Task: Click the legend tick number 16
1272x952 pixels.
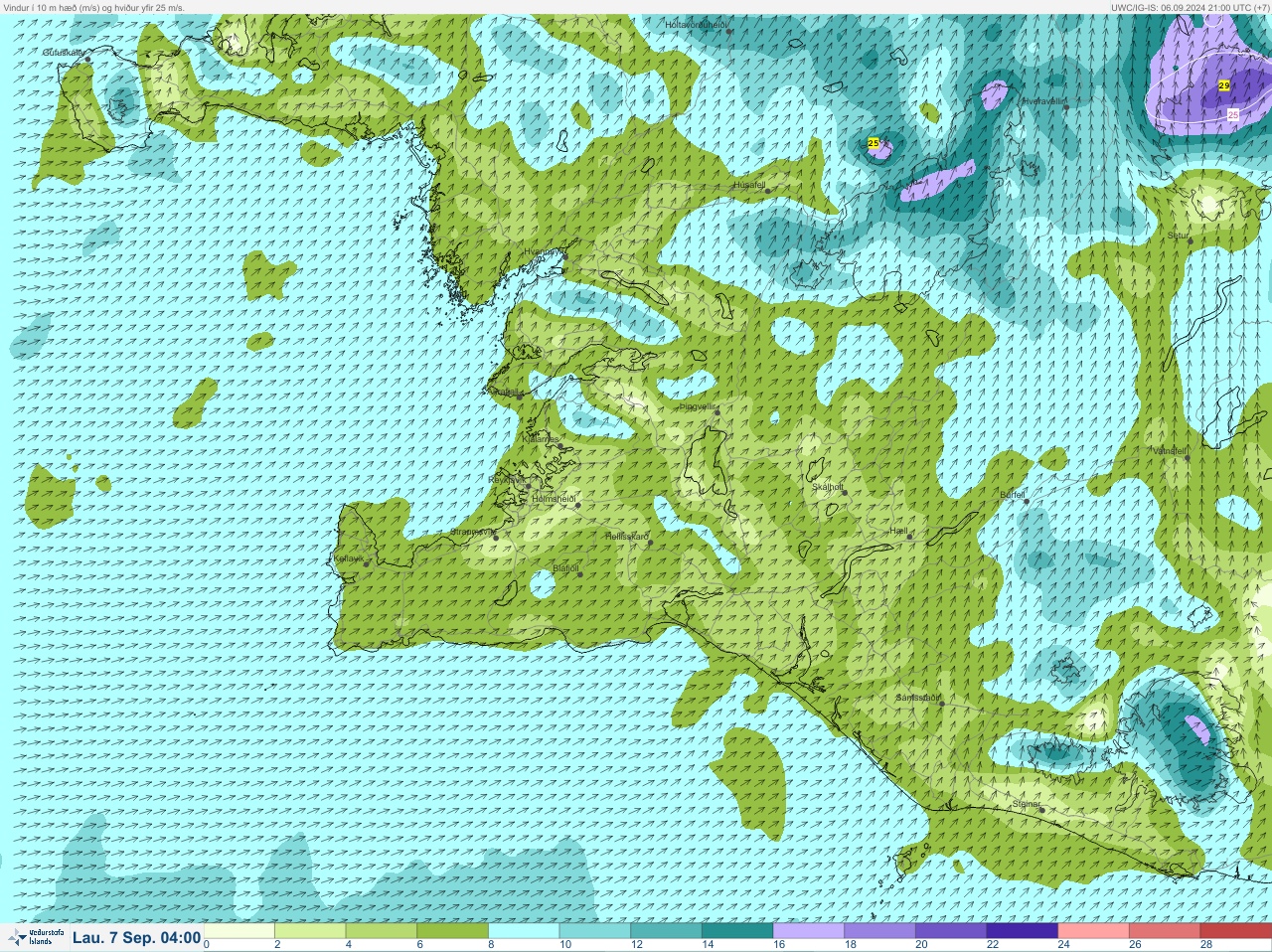Action: [779, 945]
